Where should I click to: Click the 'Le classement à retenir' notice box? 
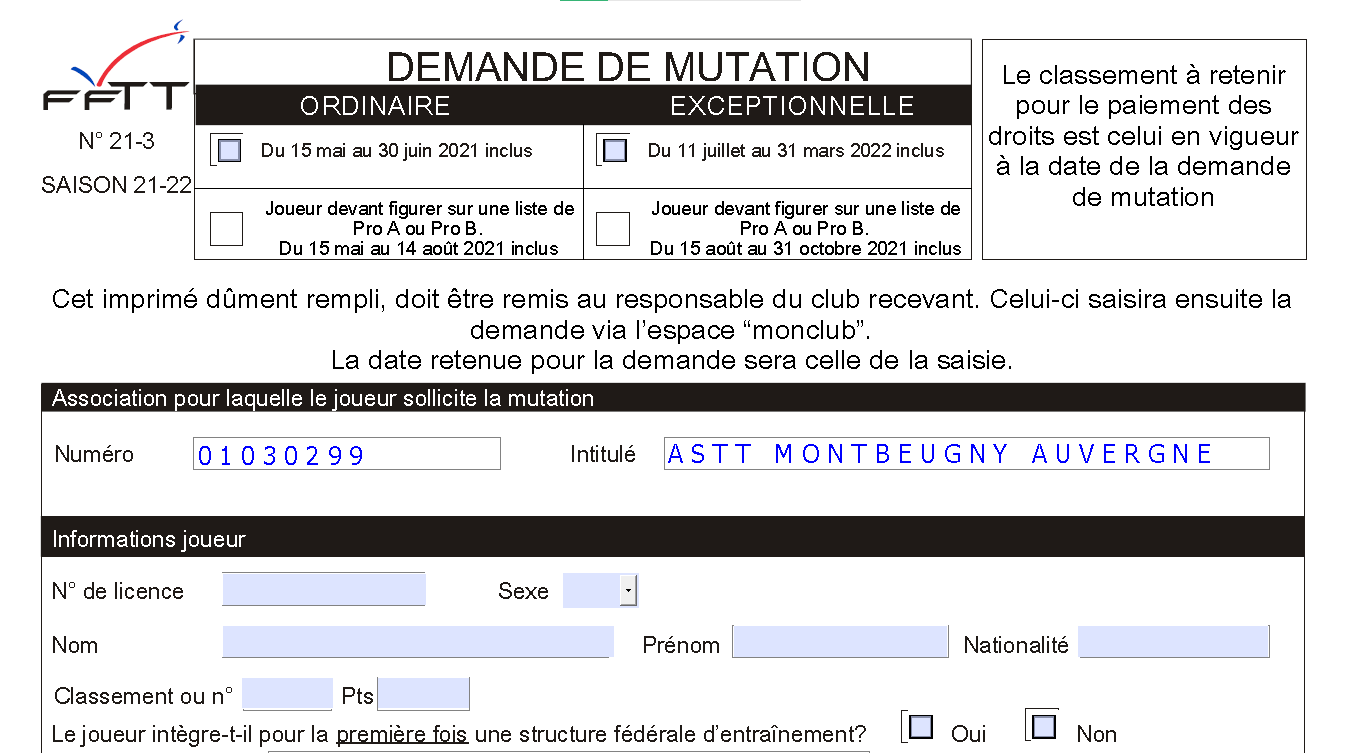click(x=1144, y=150)
